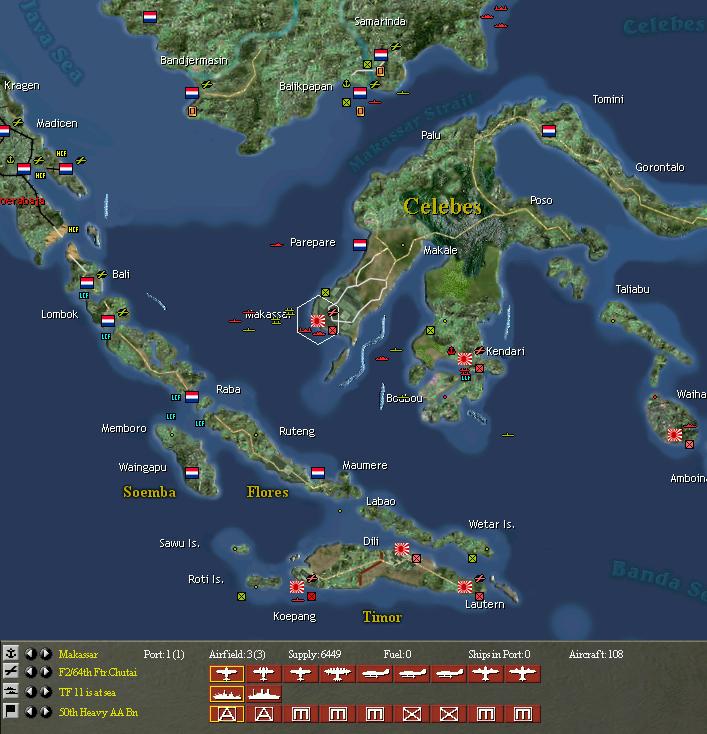Select the second task force ship icon
The width and height of the screenshot is (707, 734).
tap(264, 694)
